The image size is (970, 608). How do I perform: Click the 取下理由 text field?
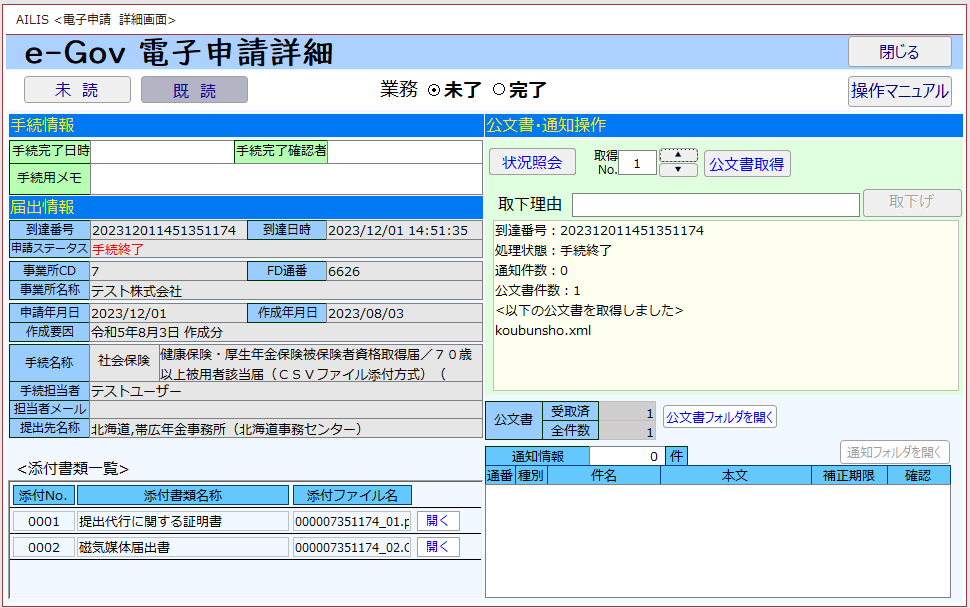(x=715, y=205)
